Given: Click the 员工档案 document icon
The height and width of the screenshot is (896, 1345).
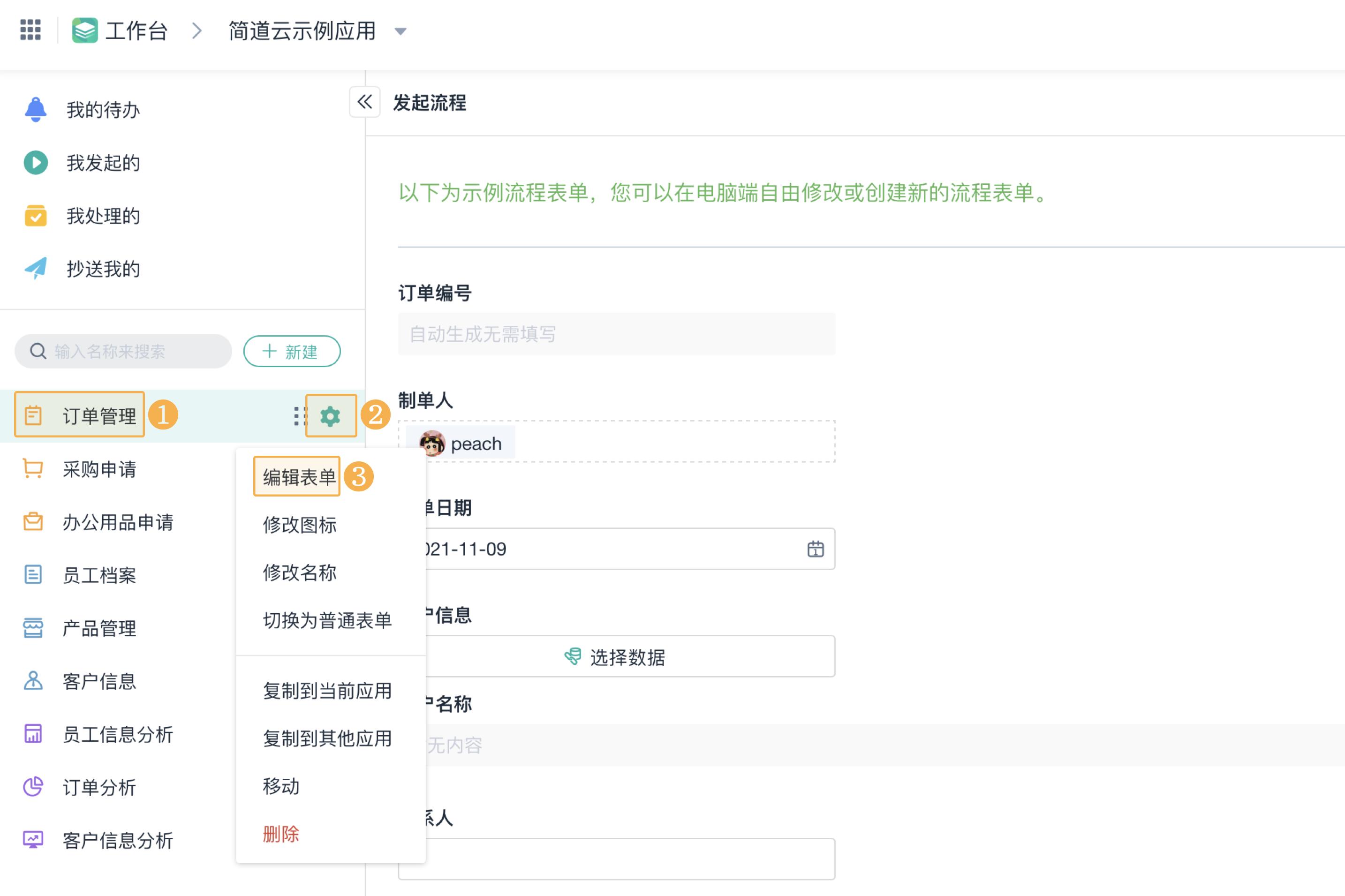Looking at the screenshot, I should tap(32, 575).
